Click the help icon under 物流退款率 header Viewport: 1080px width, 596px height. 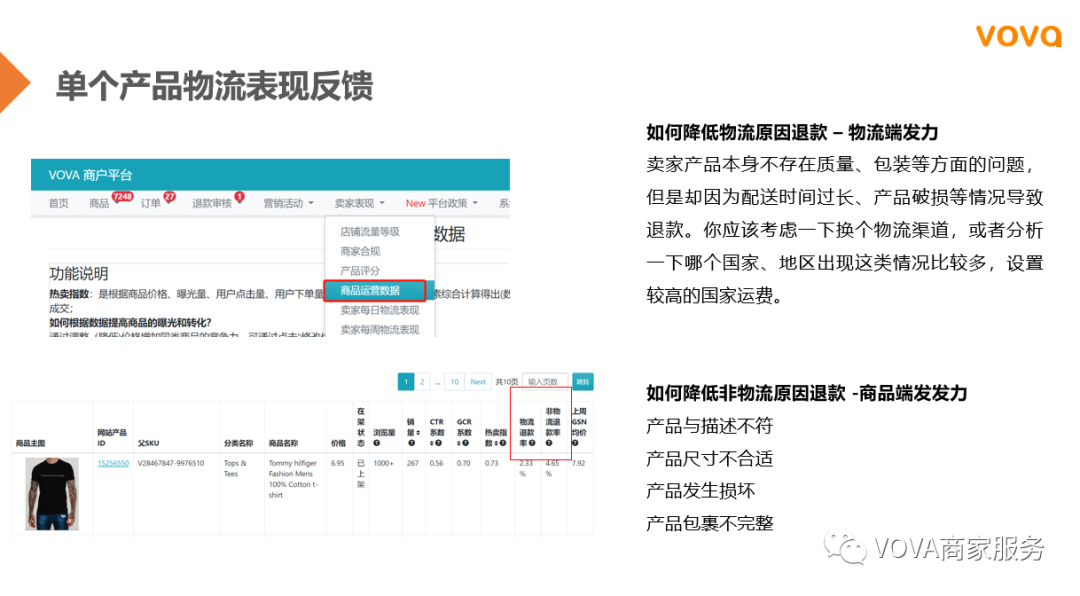coord(532,443)
